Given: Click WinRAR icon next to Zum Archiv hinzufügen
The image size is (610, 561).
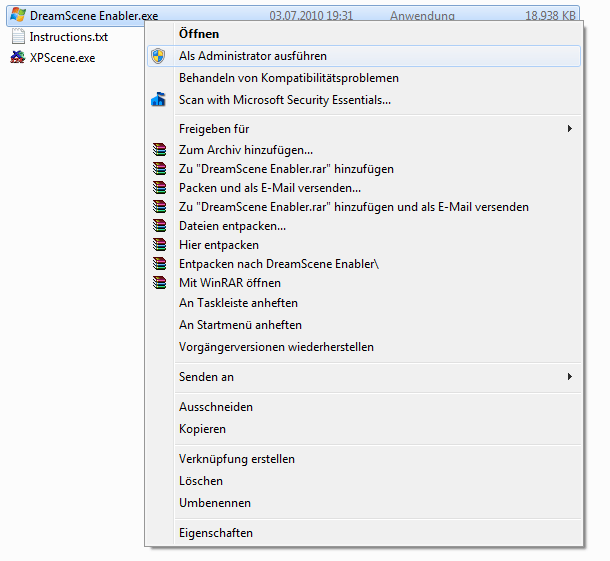Looking at the screenshot, I should click(x=158, y=150).
